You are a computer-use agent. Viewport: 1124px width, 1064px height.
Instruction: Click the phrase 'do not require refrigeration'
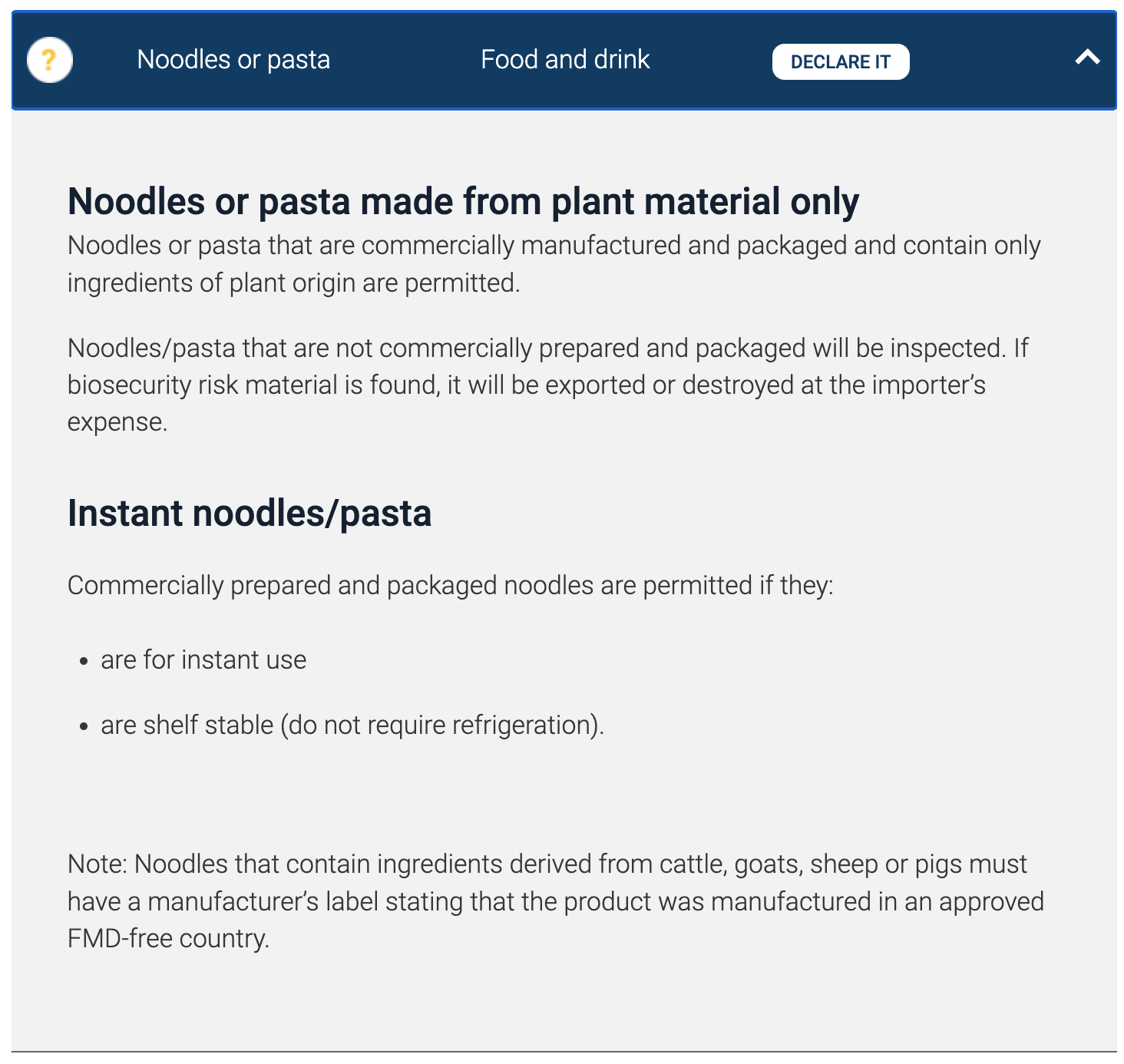click(x=441, y=725)
